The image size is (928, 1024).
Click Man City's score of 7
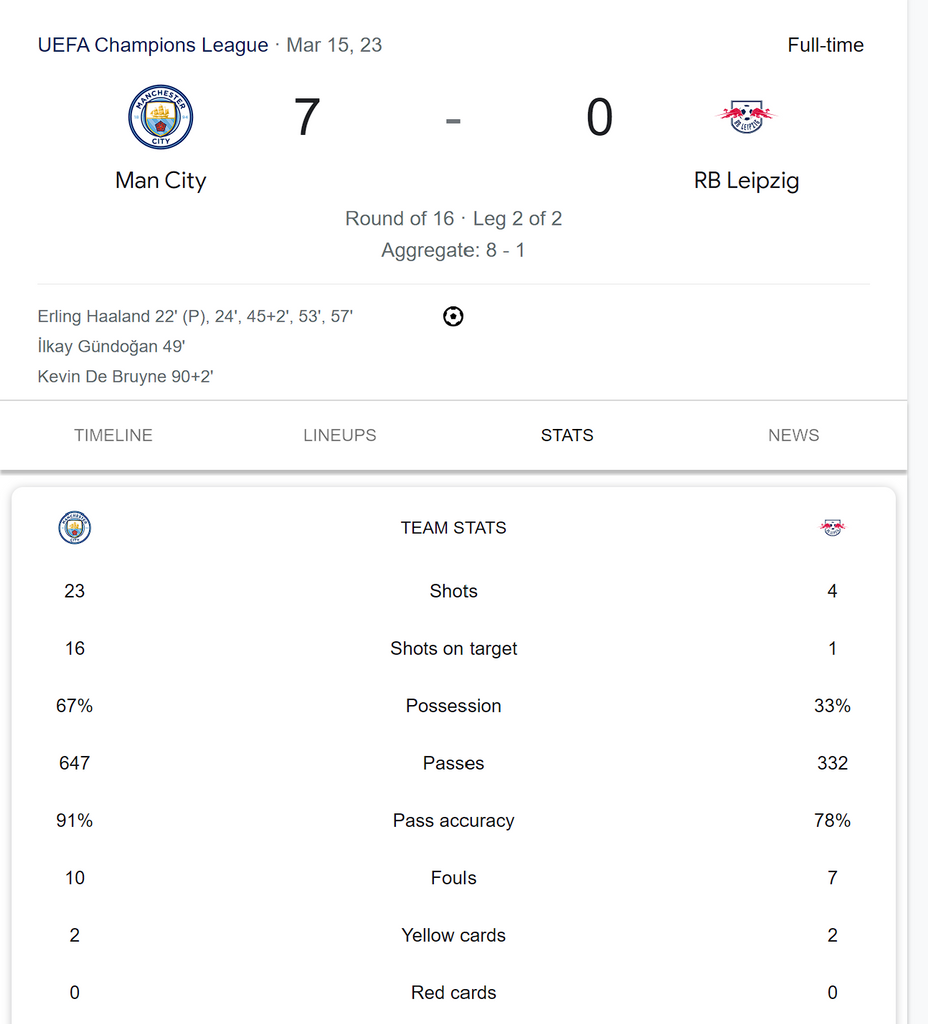click(306, 118)
